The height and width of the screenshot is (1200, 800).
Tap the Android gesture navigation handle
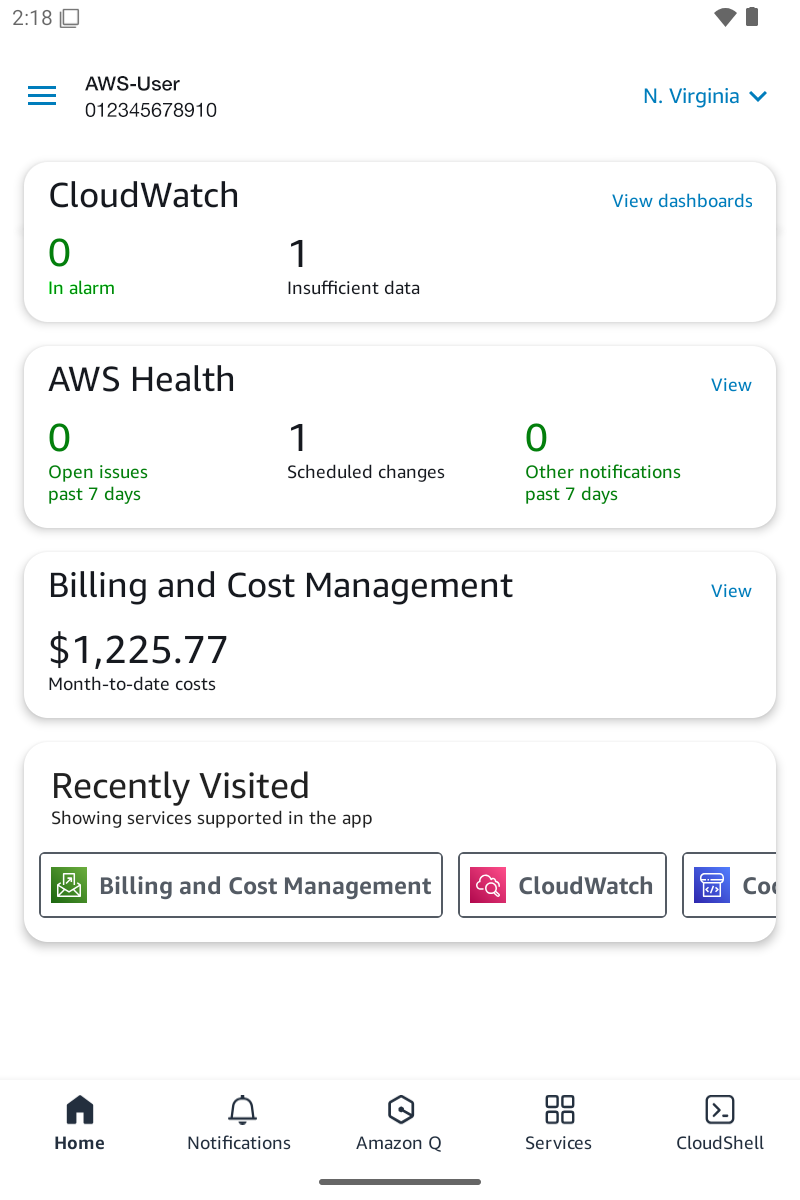(x=400, y=1182)
